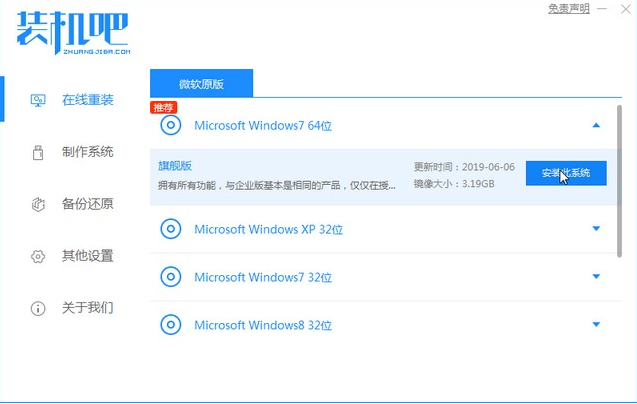The image size is (637, 404).
Task: Click the disc icon beside Windows XP 32位
Action: pyautogui.click(x=171, y=229)
